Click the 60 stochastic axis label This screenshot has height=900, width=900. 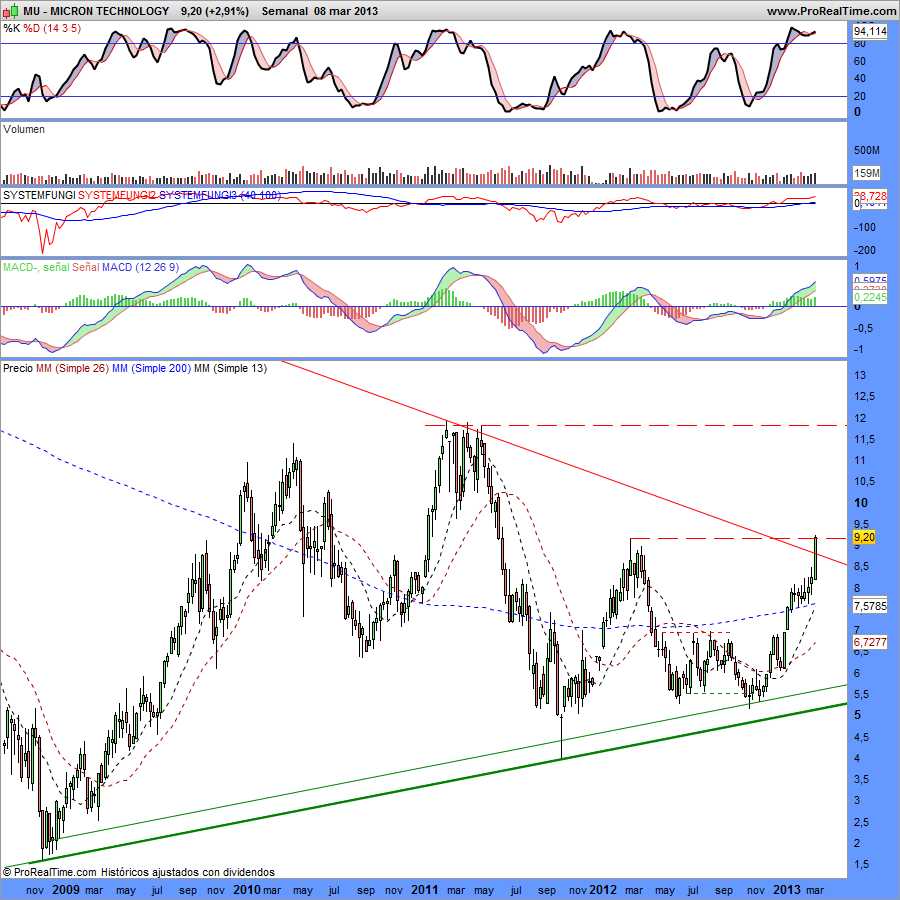[860, 61]
